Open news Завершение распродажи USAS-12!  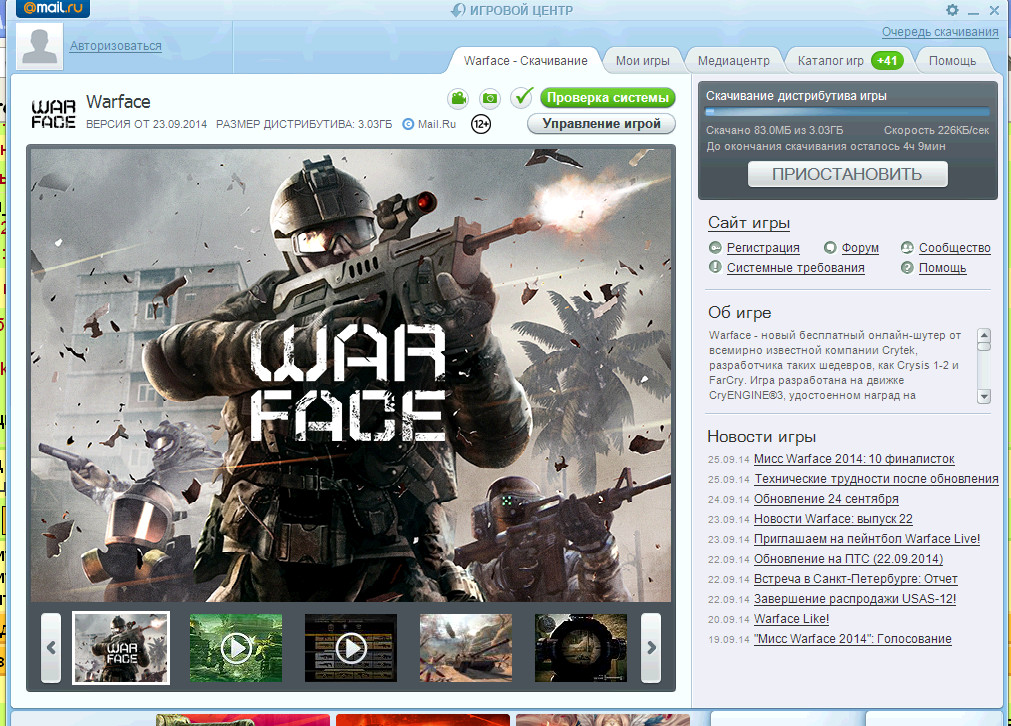pos(855,598)
